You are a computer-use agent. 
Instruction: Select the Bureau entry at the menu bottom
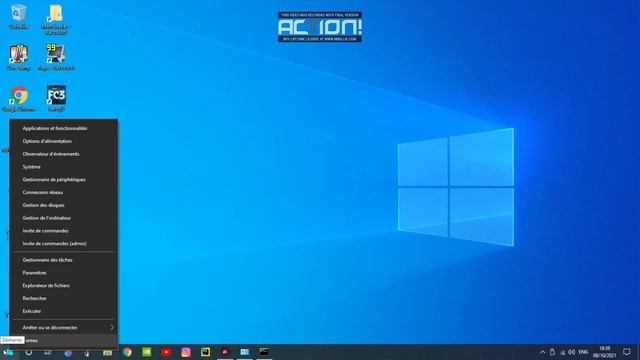64,340
